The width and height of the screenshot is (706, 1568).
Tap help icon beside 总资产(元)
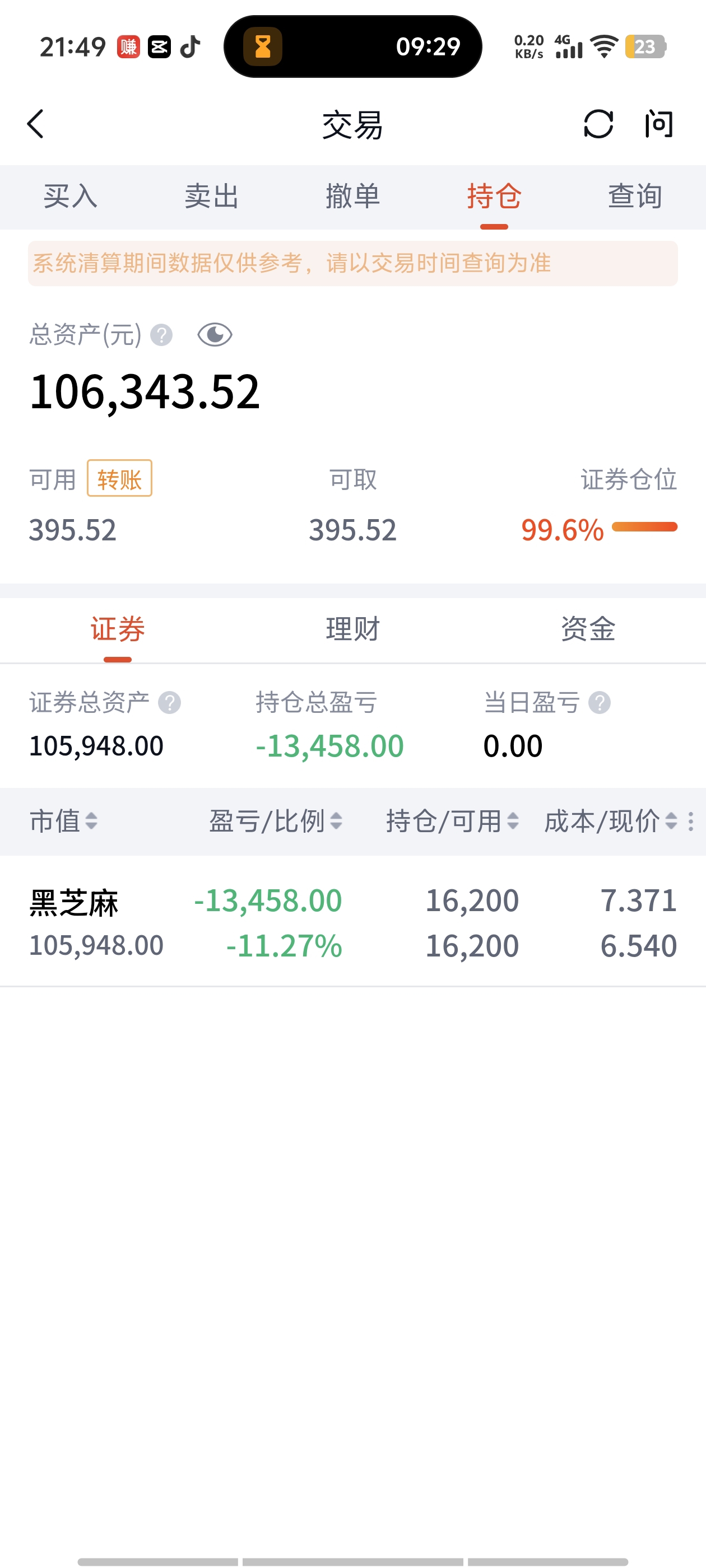pyautogui.click(x=161, y=335)
